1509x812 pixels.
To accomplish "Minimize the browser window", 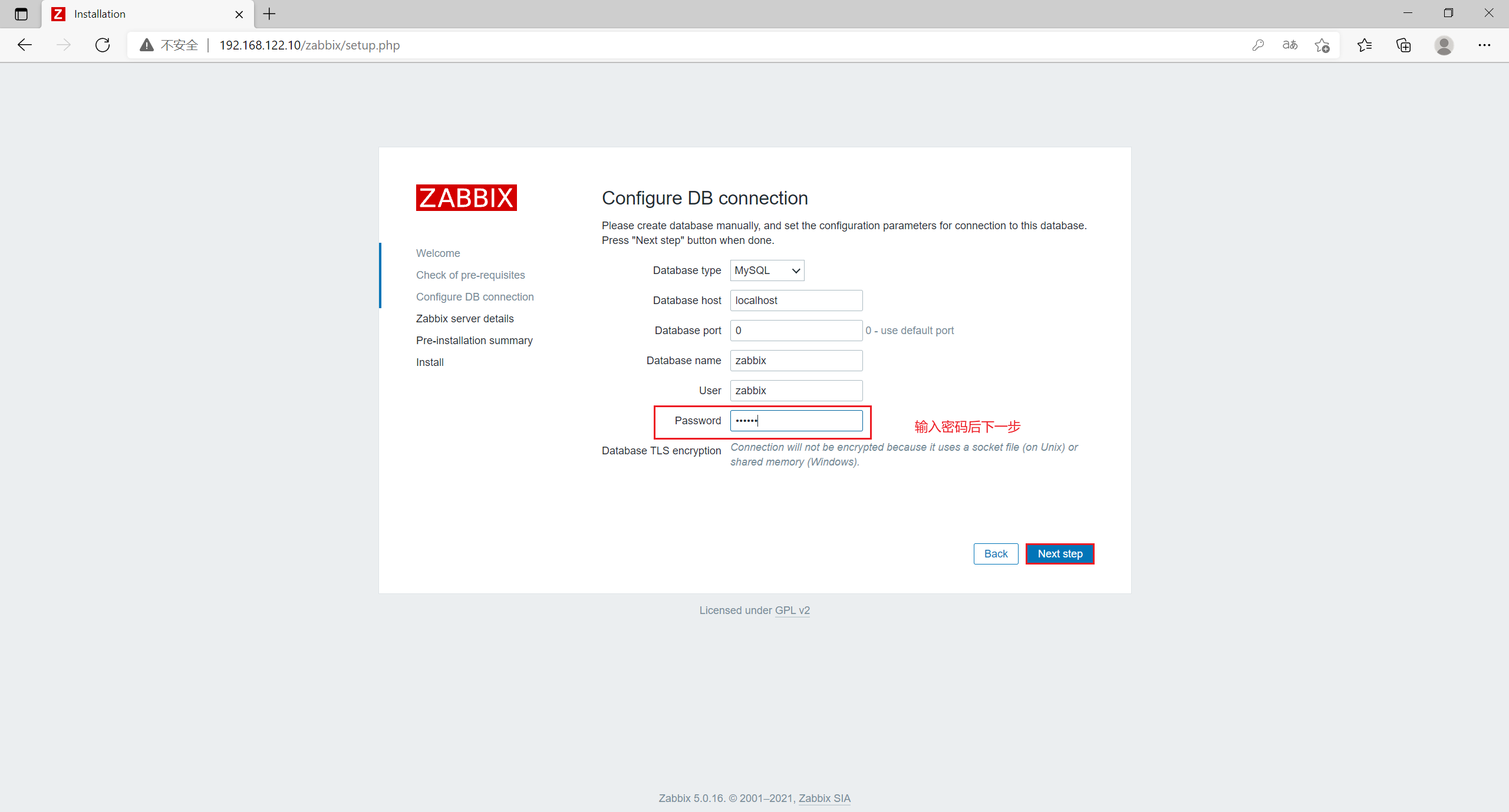I will pyautogui.click(x=1408, y=13).
